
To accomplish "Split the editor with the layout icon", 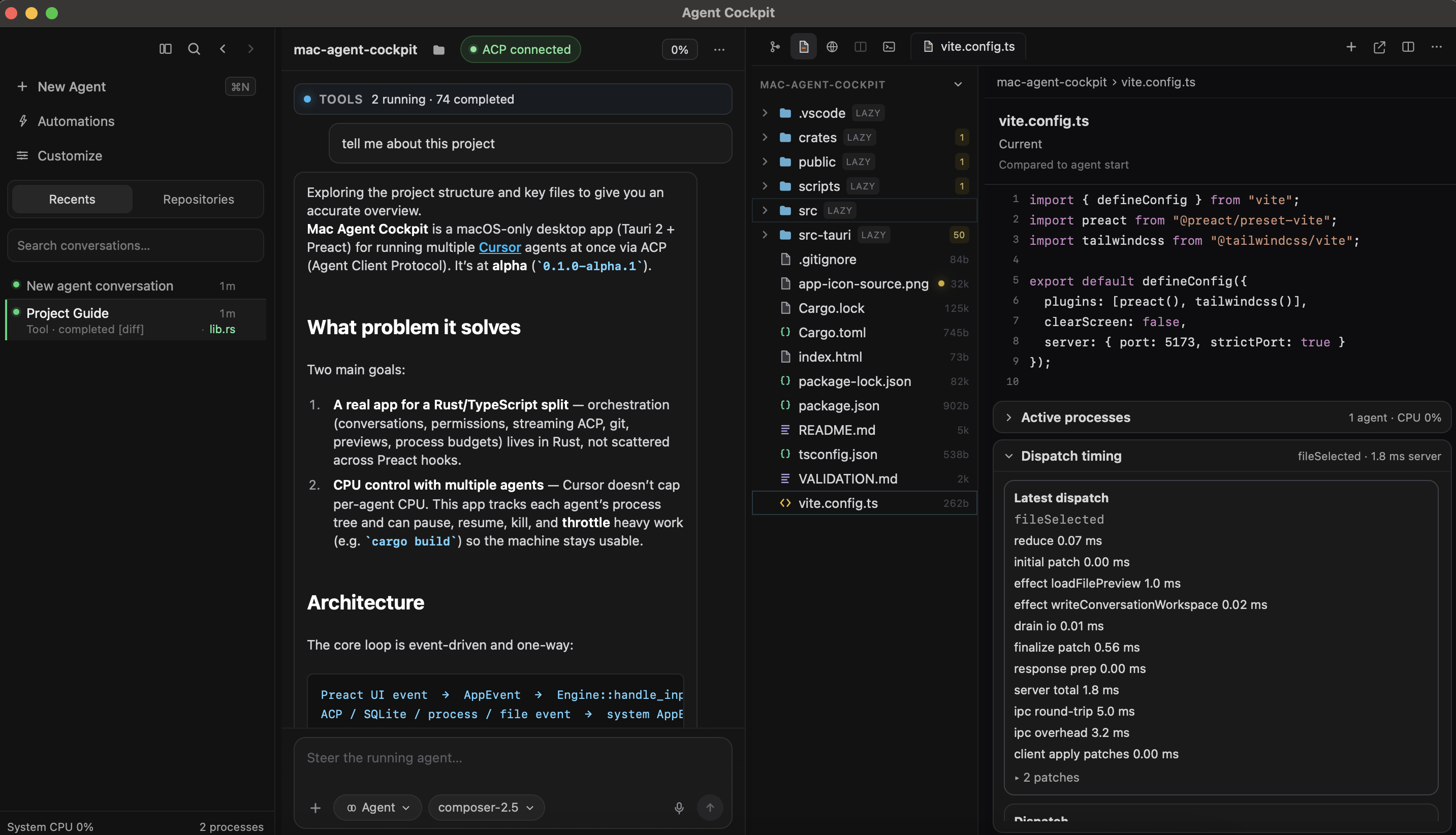I will coord(1408,46).
